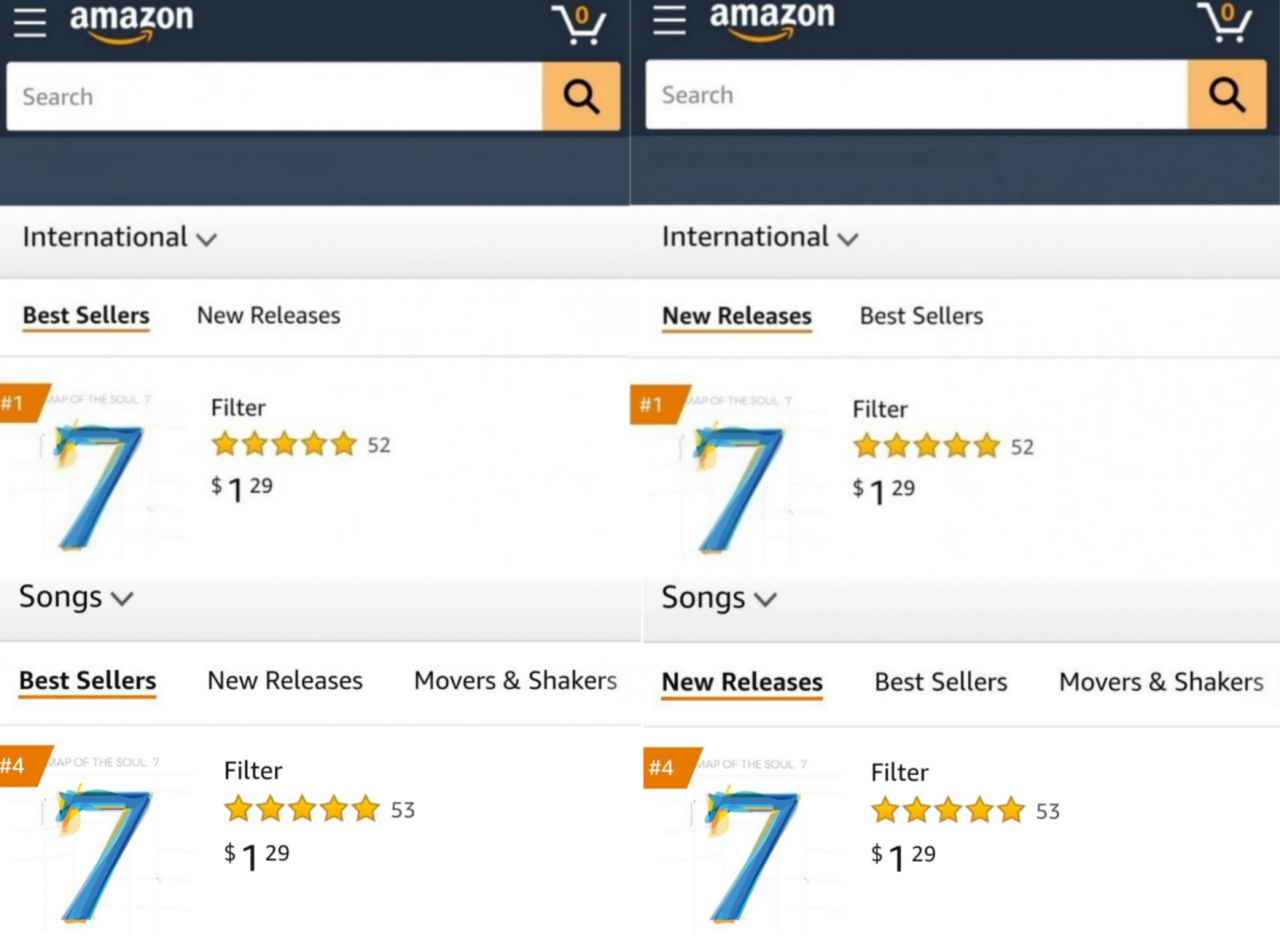Switch to Best Sellers under right International
This screenshot has width=1280, height=942.
point(921,316)
